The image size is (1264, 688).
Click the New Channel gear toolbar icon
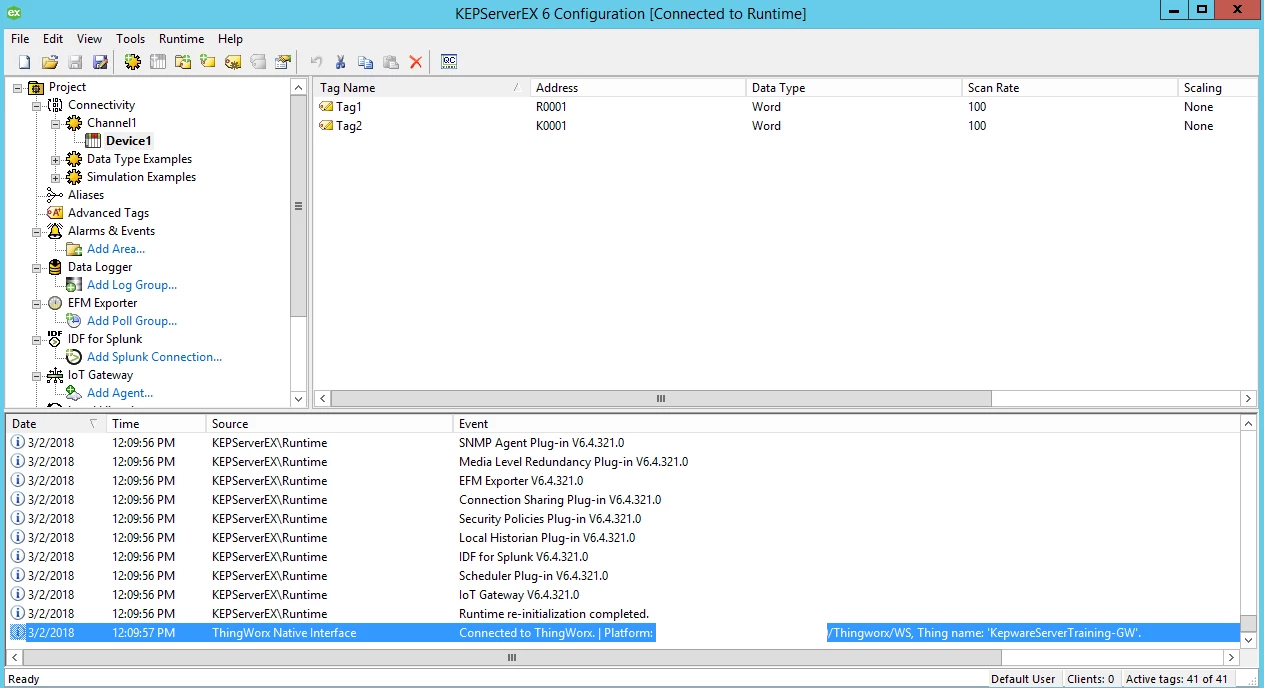tap(132, 62)
